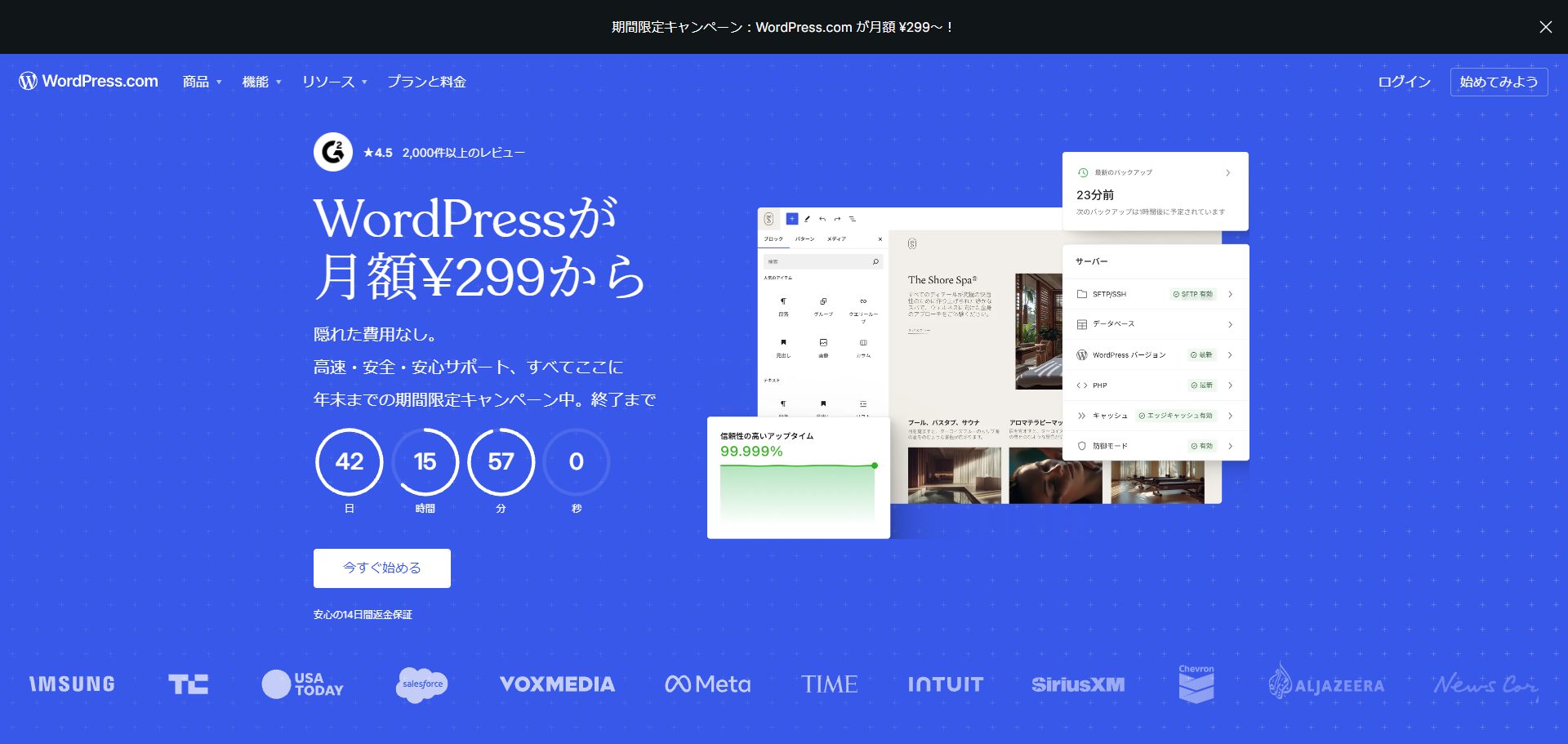Expand the 商品 dropdown menu

(202, 82)
